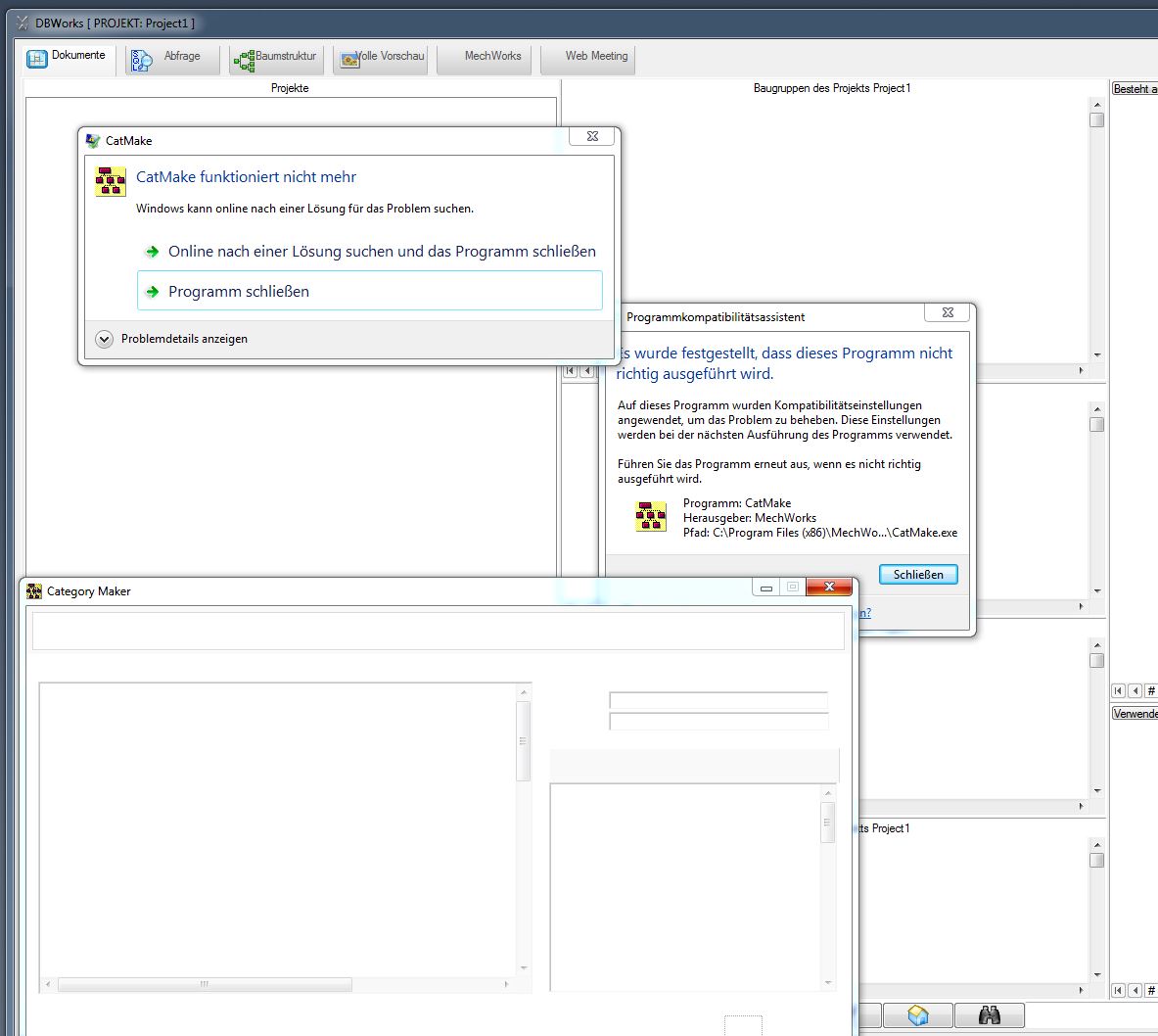Click the vertical scrollbar of Category Maker's right list
This screenshot has height=1036, width=1158.
[x=828, y=887]
